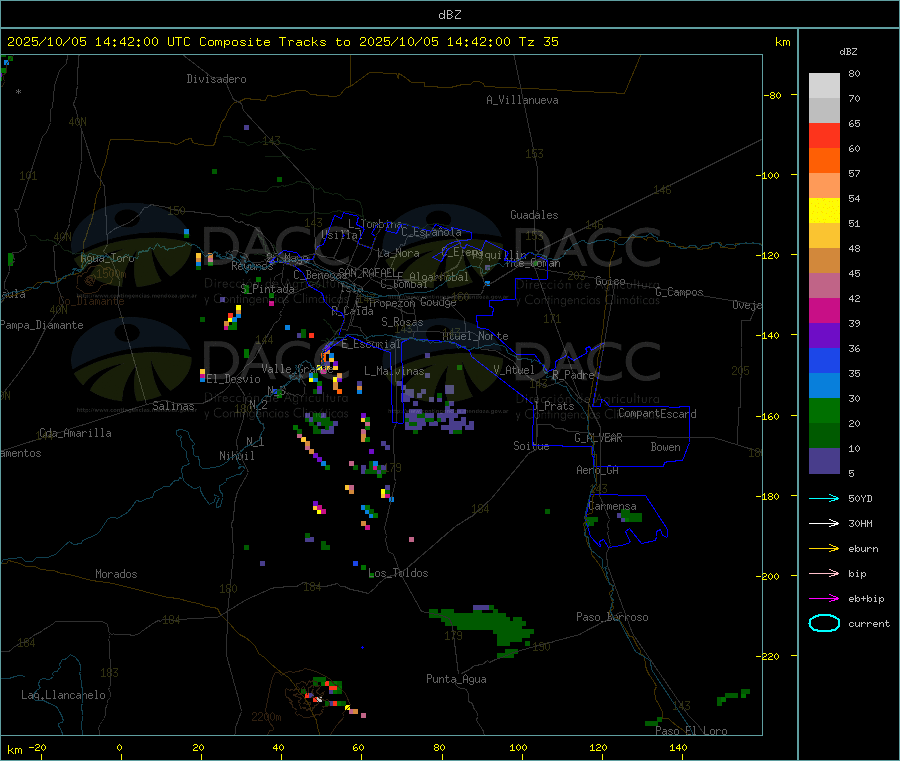Screen dimensions: 900x761
Task: Pick the magenta 39-42 dBZ swatch
Action: click(824, 310)
